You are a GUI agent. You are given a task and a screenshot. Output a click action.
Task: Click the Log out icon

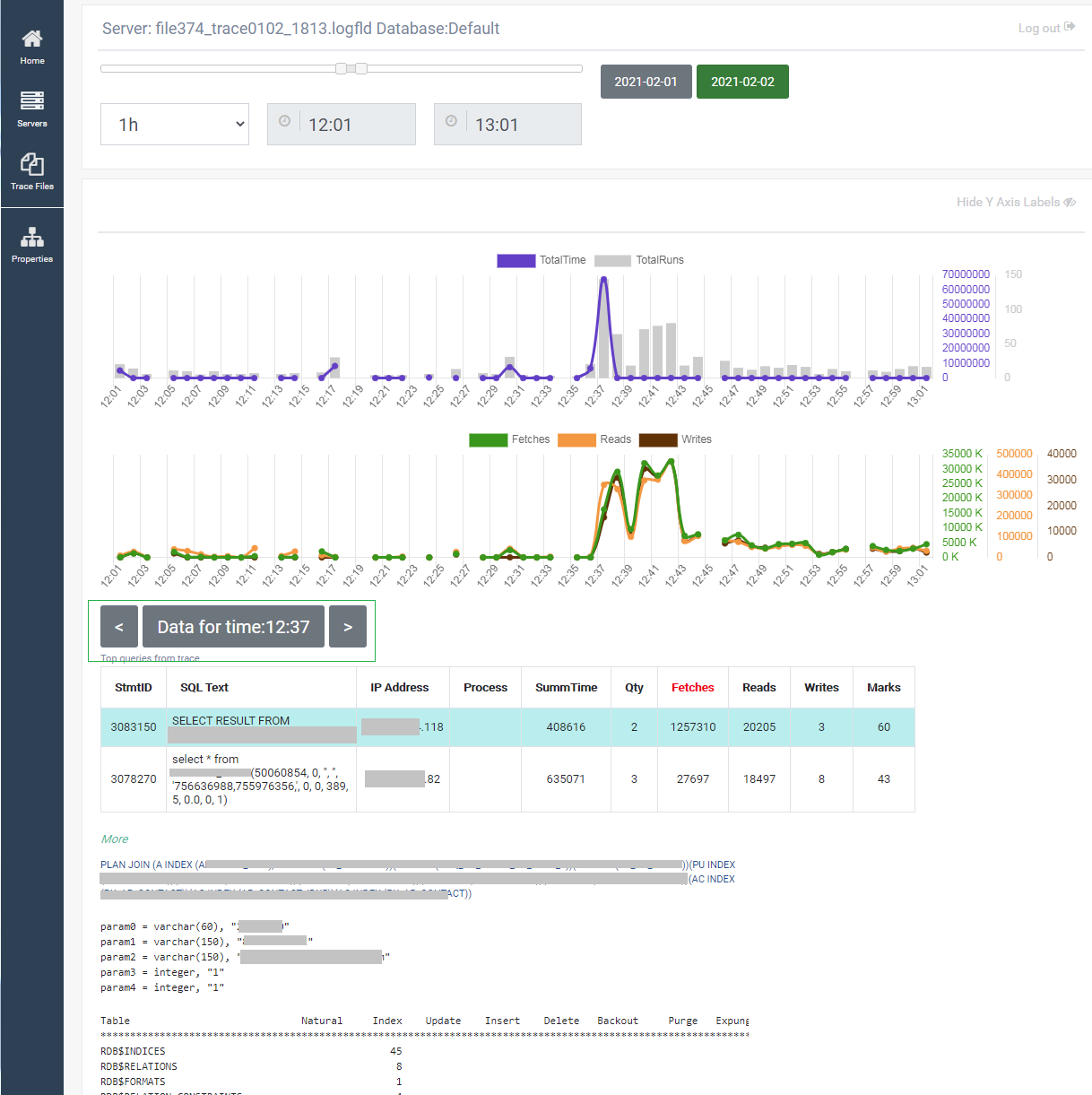tap(1070, 27)
